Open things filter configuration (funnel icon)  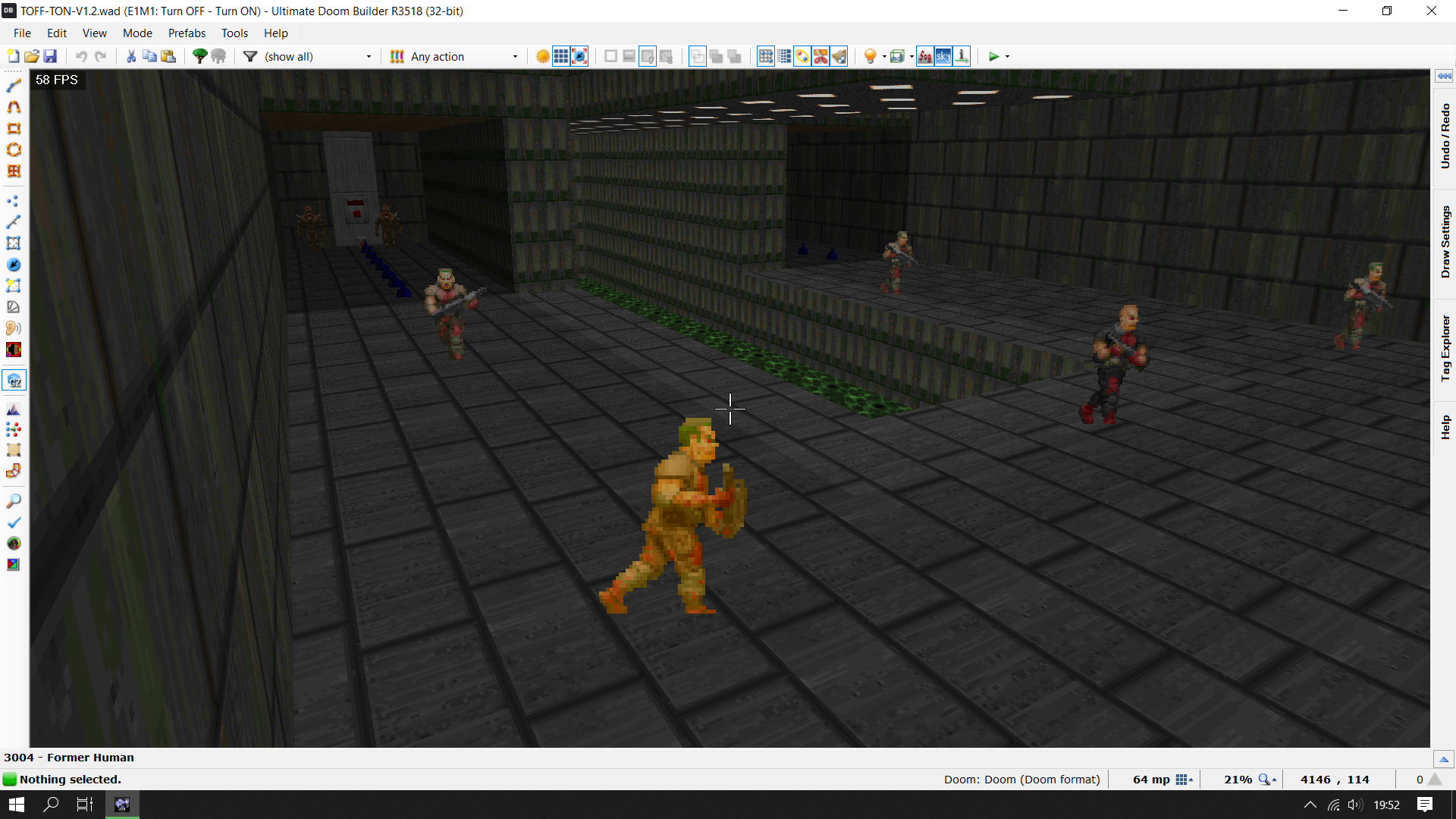250,56
